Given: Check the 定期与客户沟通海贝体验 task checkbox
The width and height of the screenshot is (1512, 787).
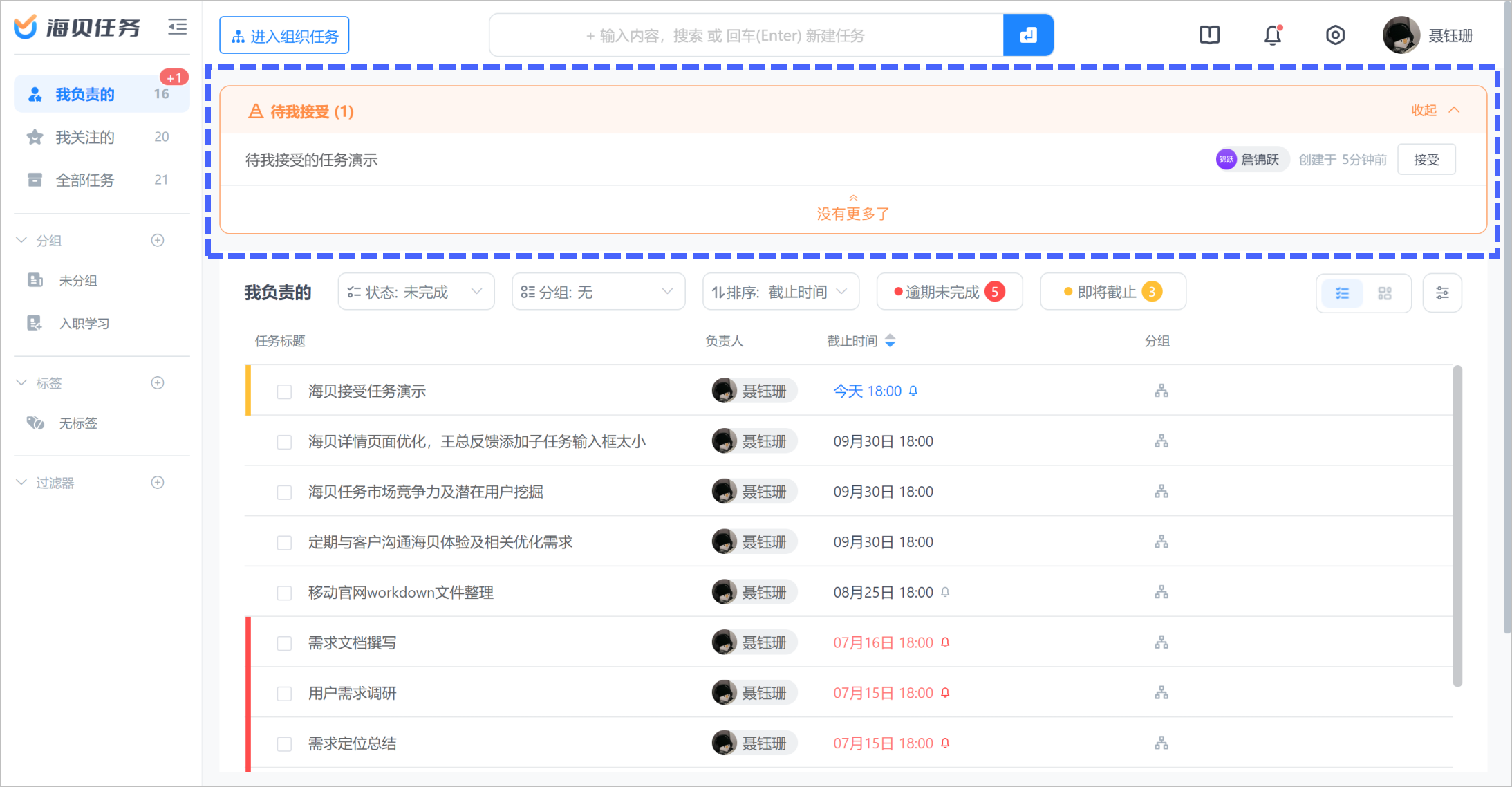Looking at the screenshot, I should [x=284, y=543].
